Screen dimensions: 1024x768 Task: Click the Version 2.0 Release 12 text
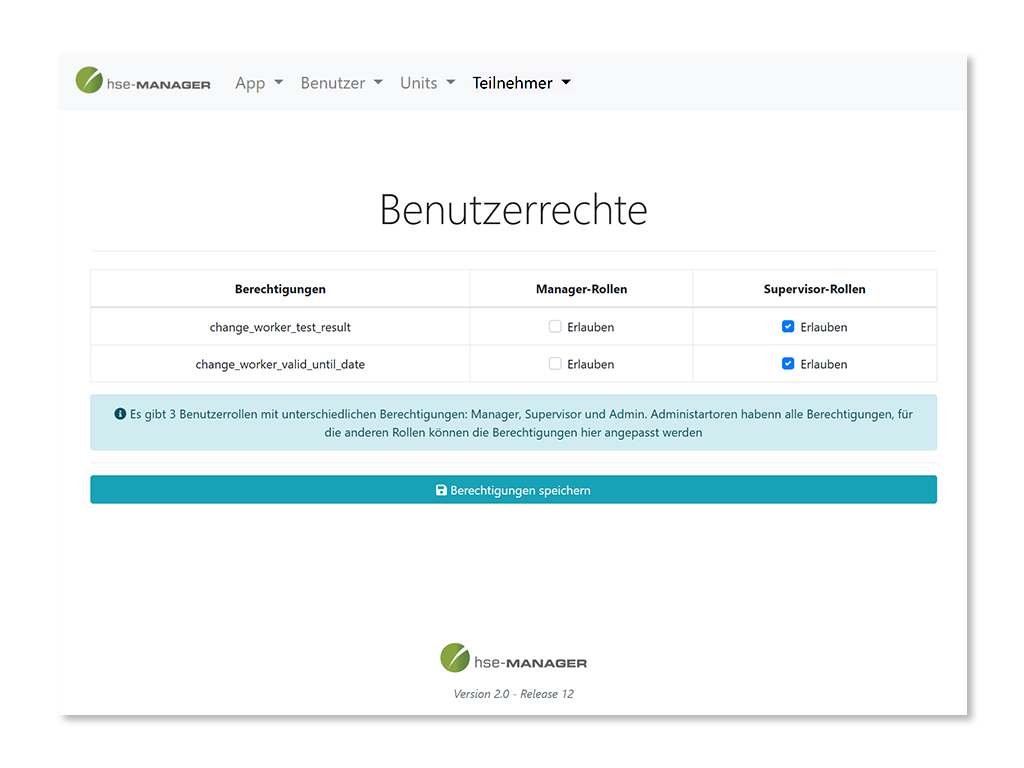pos(513,694)
